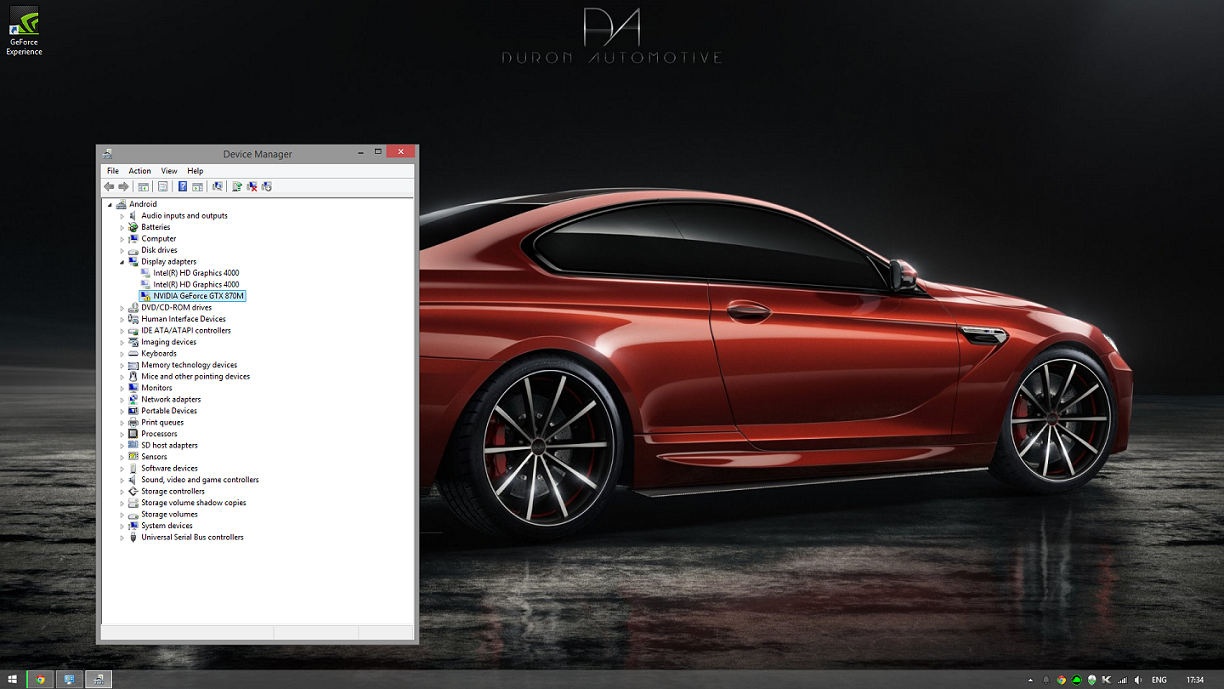Select Universal Serial Bus controllers

tap(192, 538)
